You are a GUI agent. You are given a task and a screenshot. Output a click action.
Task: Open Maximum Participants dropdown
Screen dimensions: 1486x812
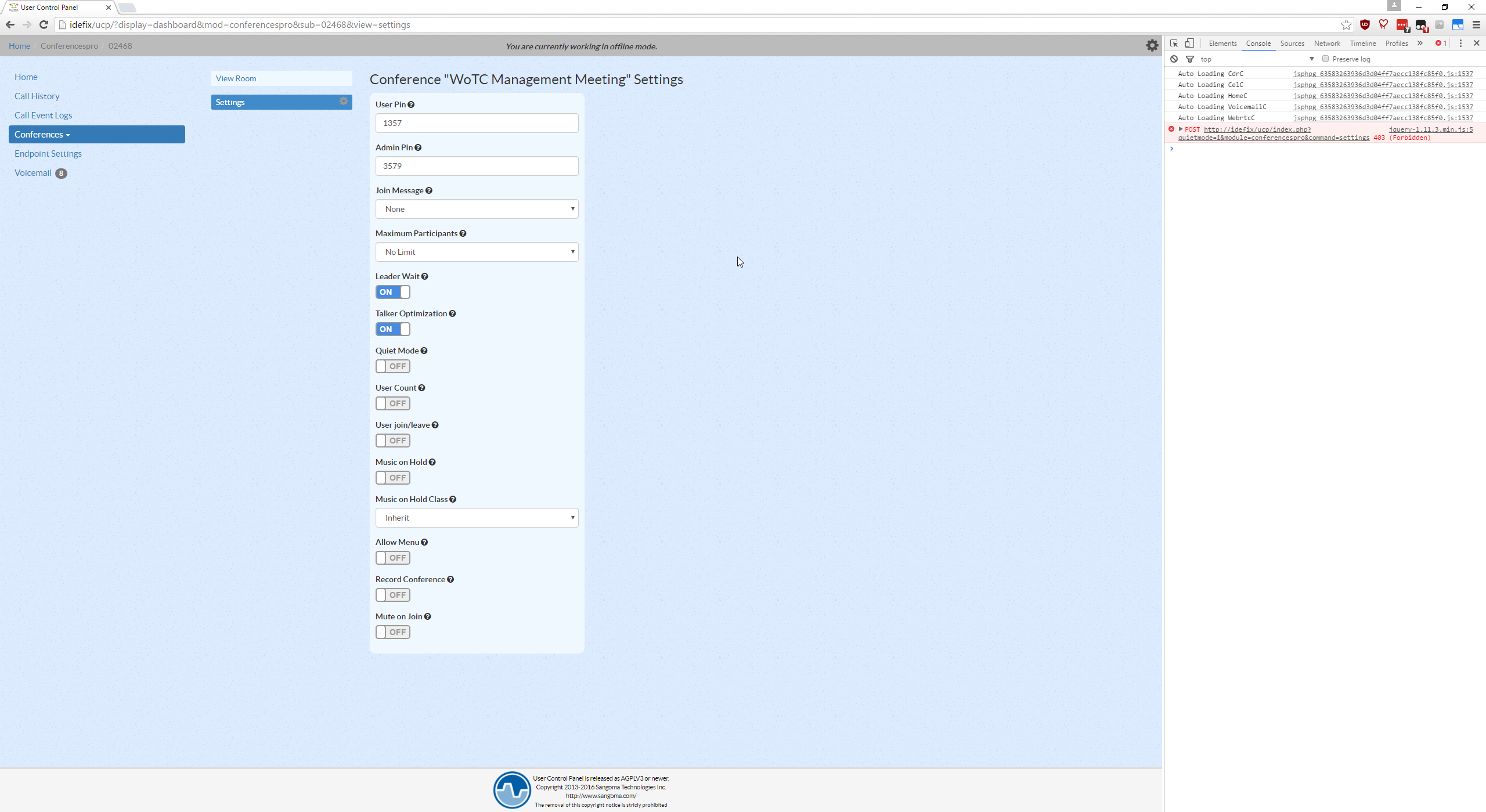coord(477,252)
